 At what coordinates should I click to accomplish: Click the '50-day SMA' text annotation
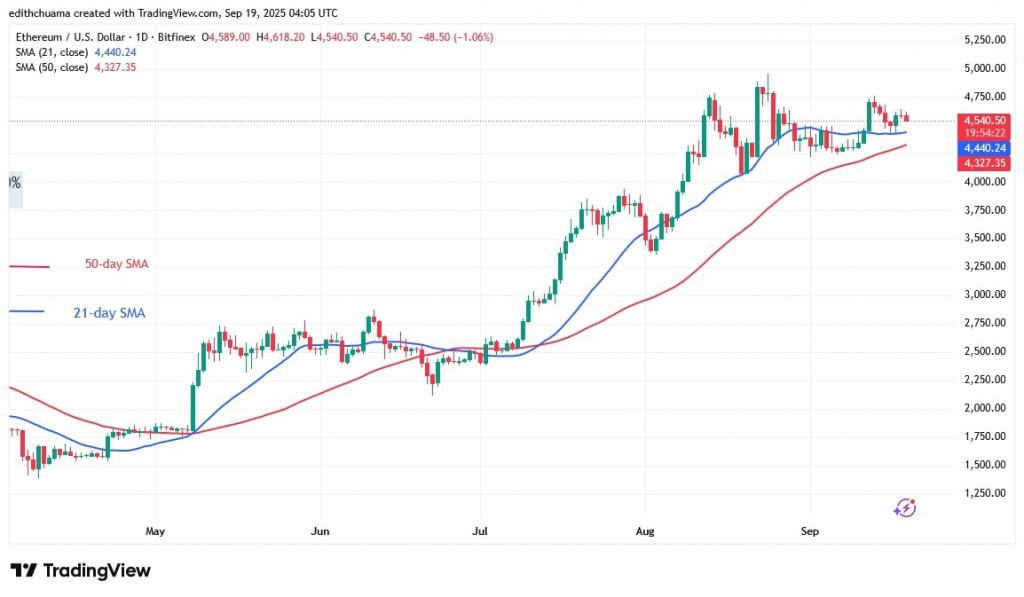118,265
